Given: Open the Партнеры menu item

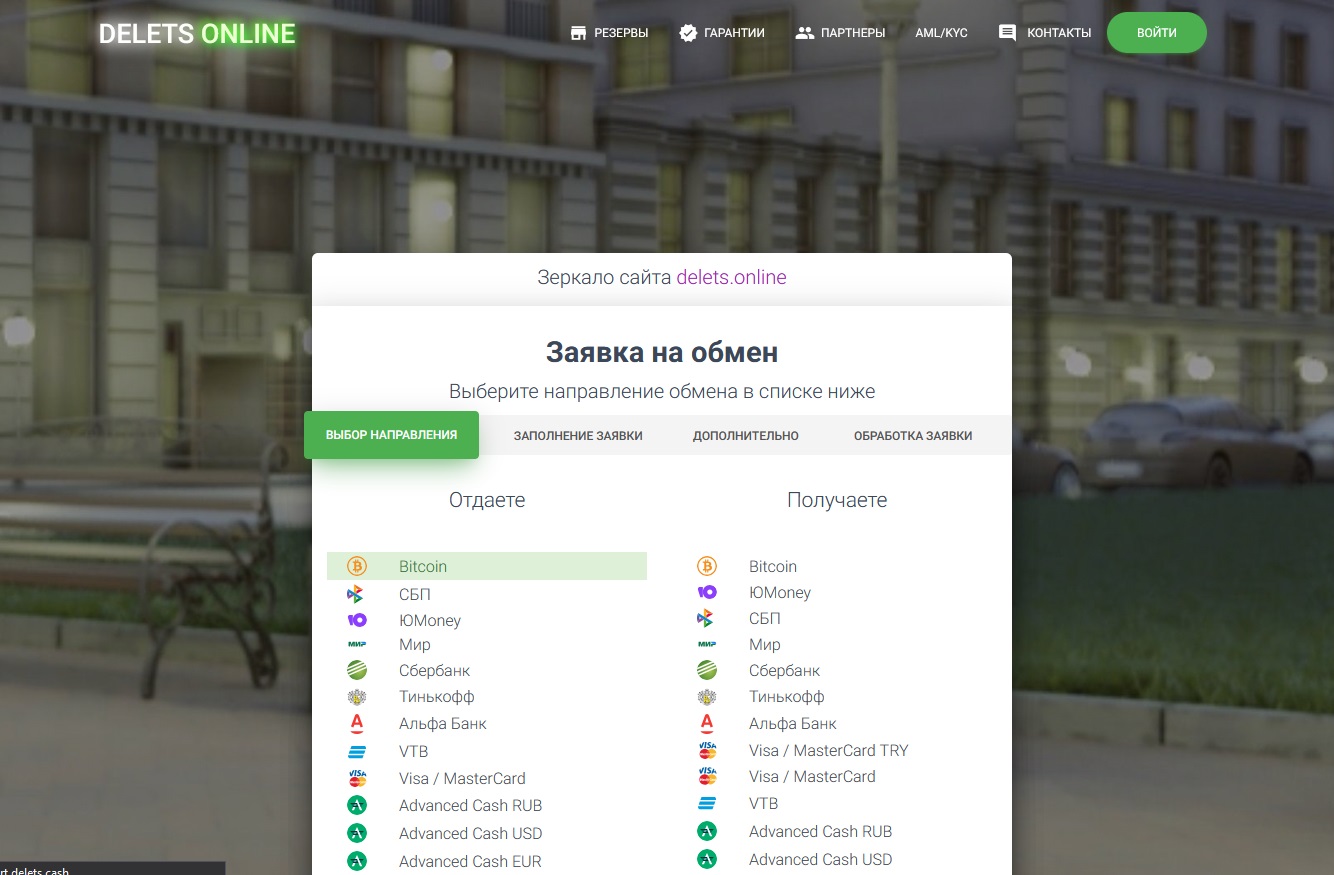Looking at the screenshot, I should 840,33.
